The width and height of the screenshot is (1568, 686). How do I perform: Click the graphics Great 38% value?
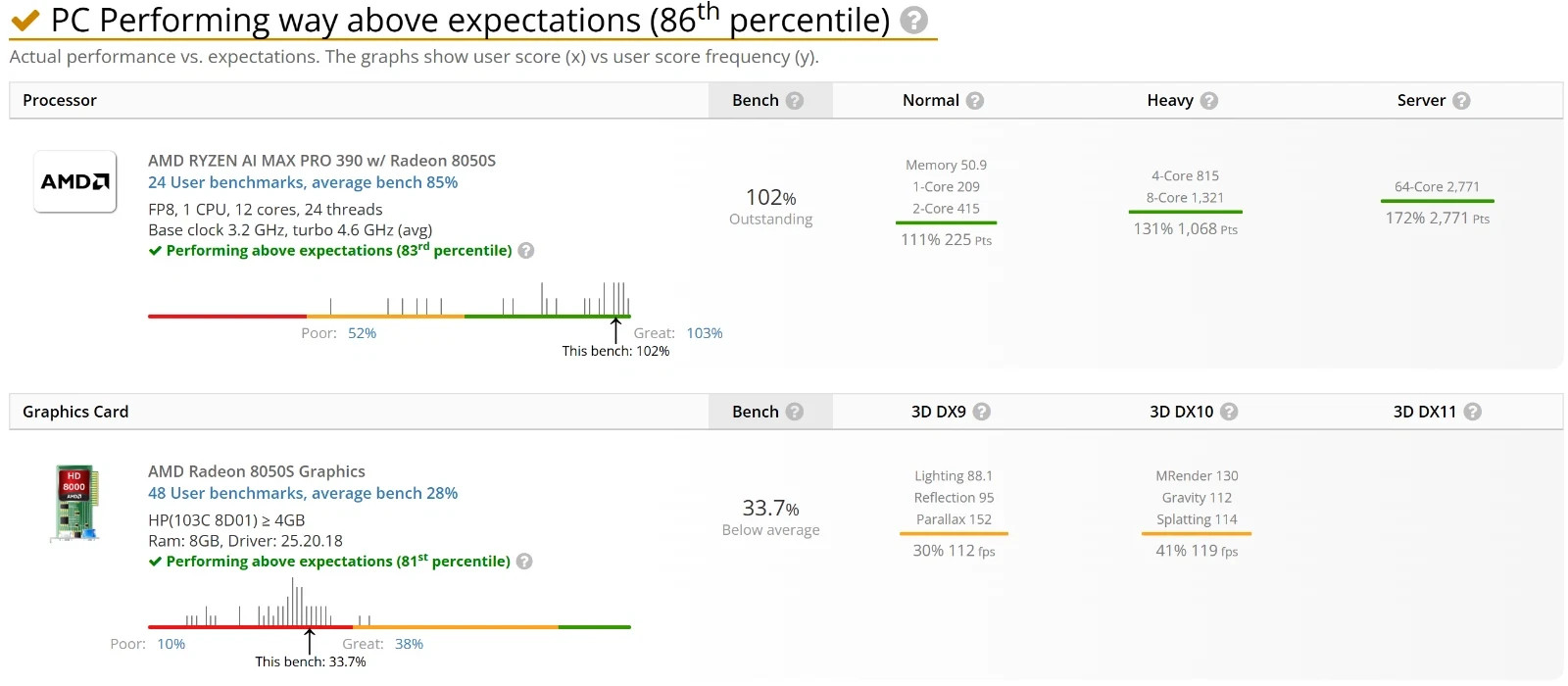(x=409, y=644)
